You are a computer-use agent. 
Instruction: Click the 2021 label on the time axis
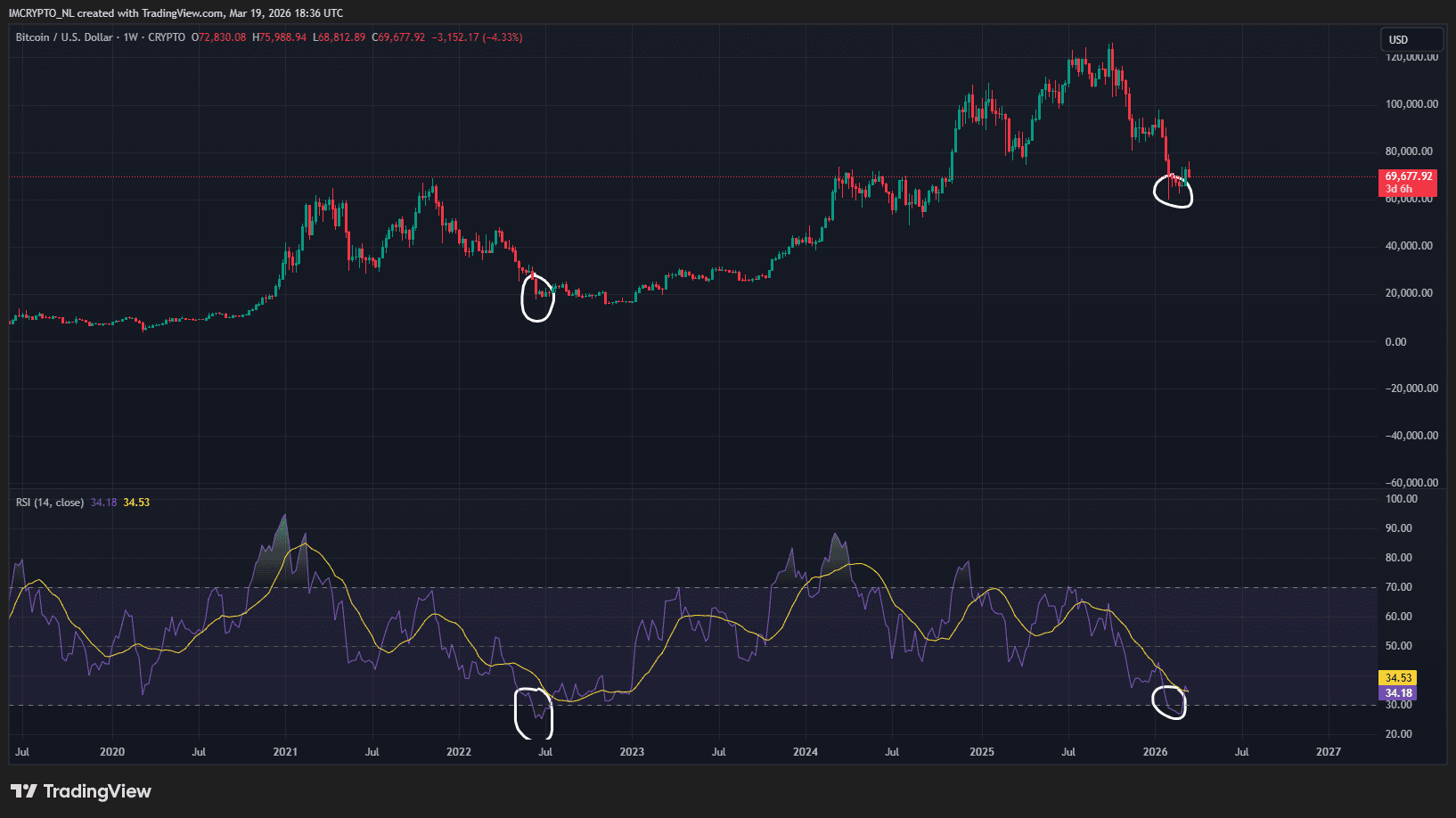[285, 752]
